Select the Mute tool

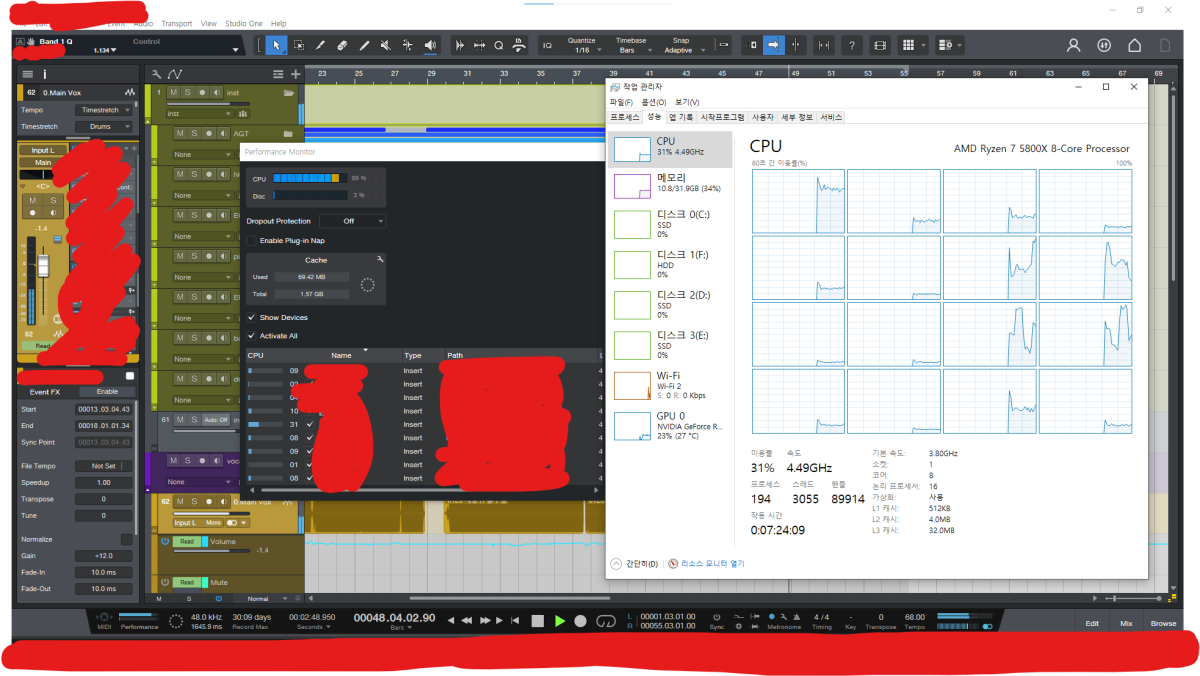coord(387,45)
